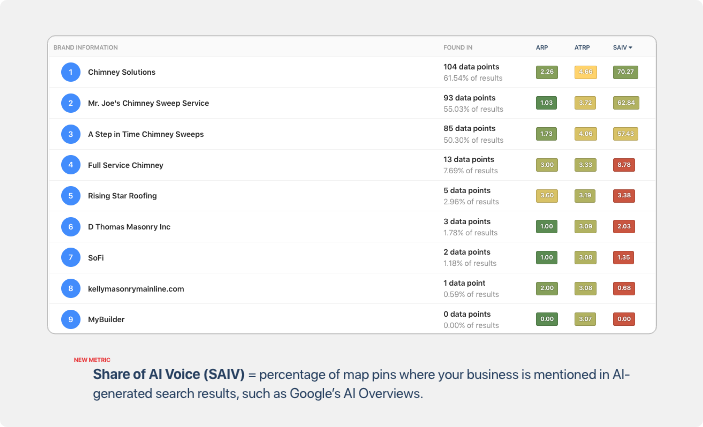Click ARP value 3.00 for Full Service Chimney
Viewport: 703px width, 427px height.
[x=547, y=165]
